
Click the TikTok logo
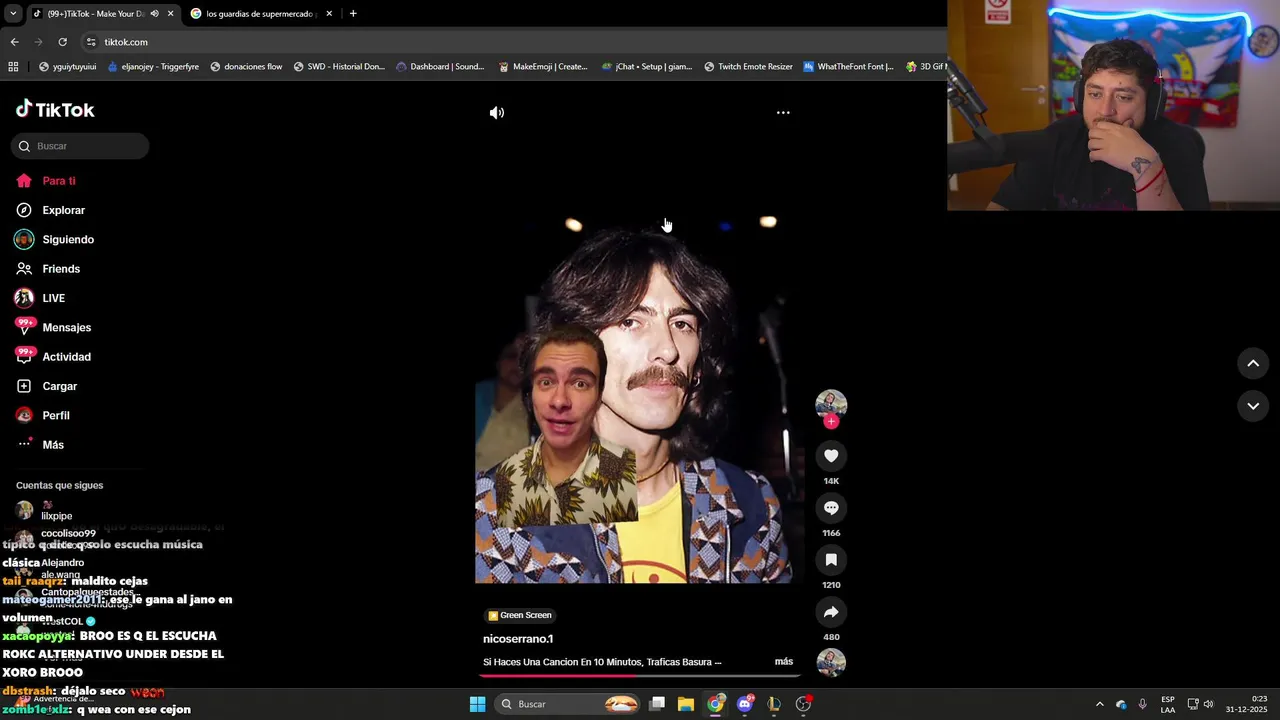pyautogui.click(x=55, y=110)
